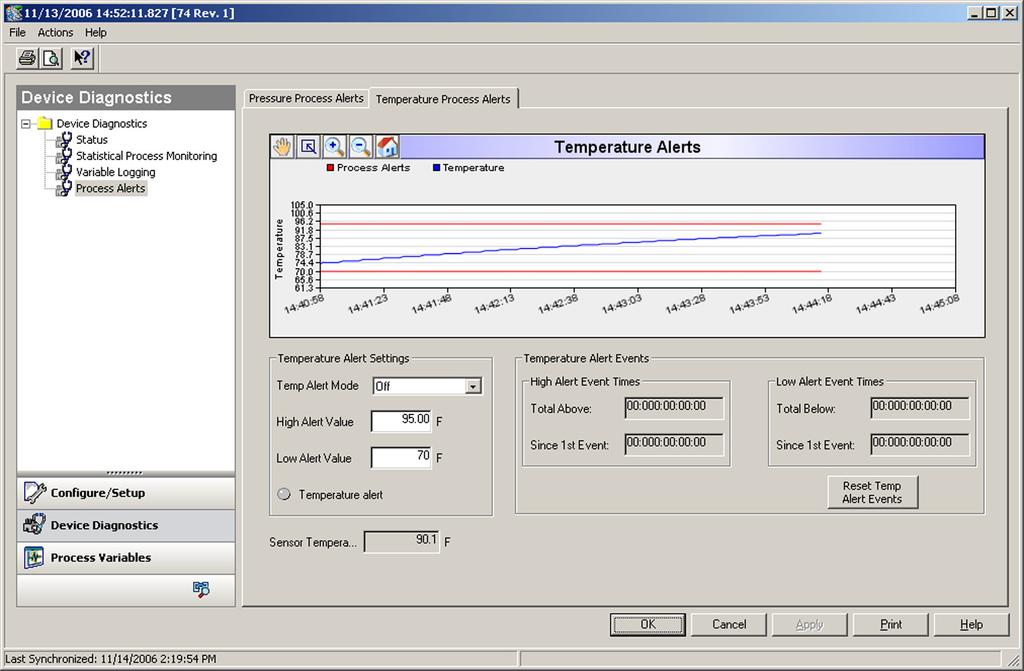This screenshot has height=671, width=1024.
Task: Select Variable Logging in the tree
Action: (116, 172)
